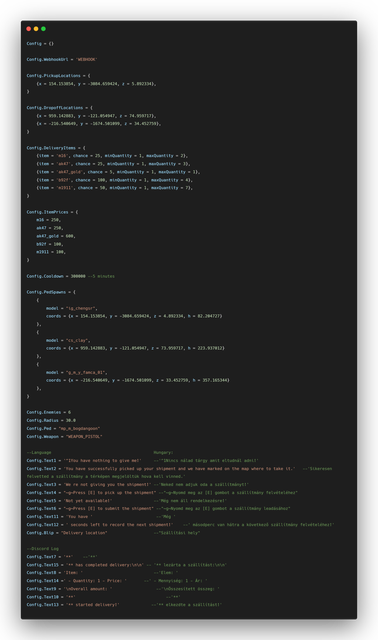This screenshot has width=378, height=640.
Task: Click the '--Discord Log' comment
Action: 42,549
